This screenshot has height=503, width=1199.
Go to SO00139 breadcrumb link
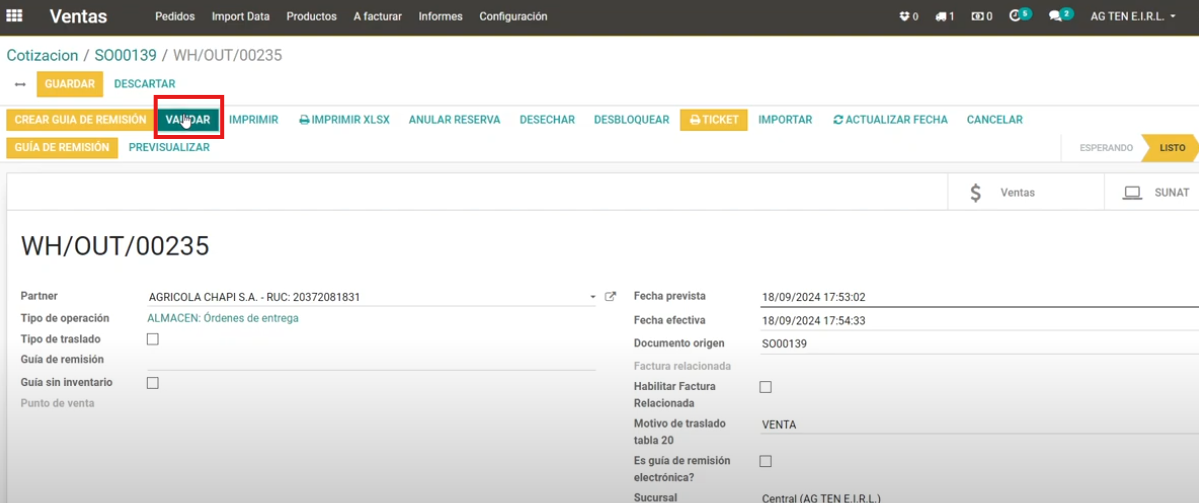125,55
